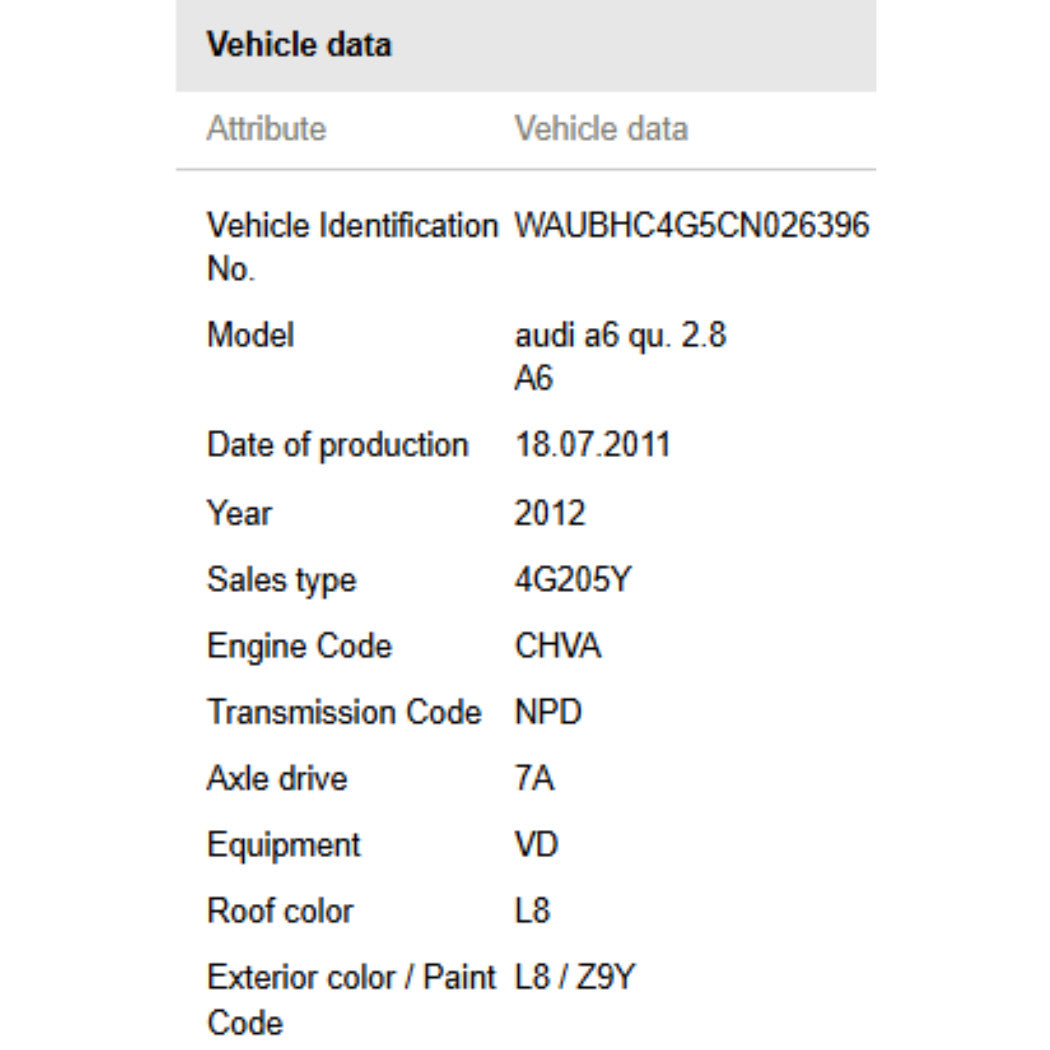Click the Exterior color / Paint Code label
The image size is (1050, 1050).
click(x=351, y=999)
